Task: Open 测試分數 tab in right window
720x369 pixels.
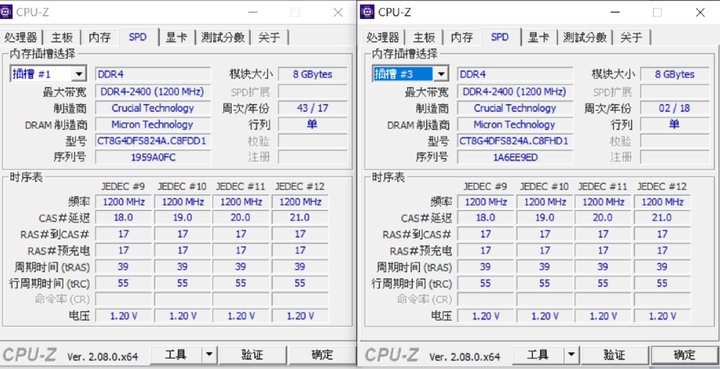Action: (585, 37)
